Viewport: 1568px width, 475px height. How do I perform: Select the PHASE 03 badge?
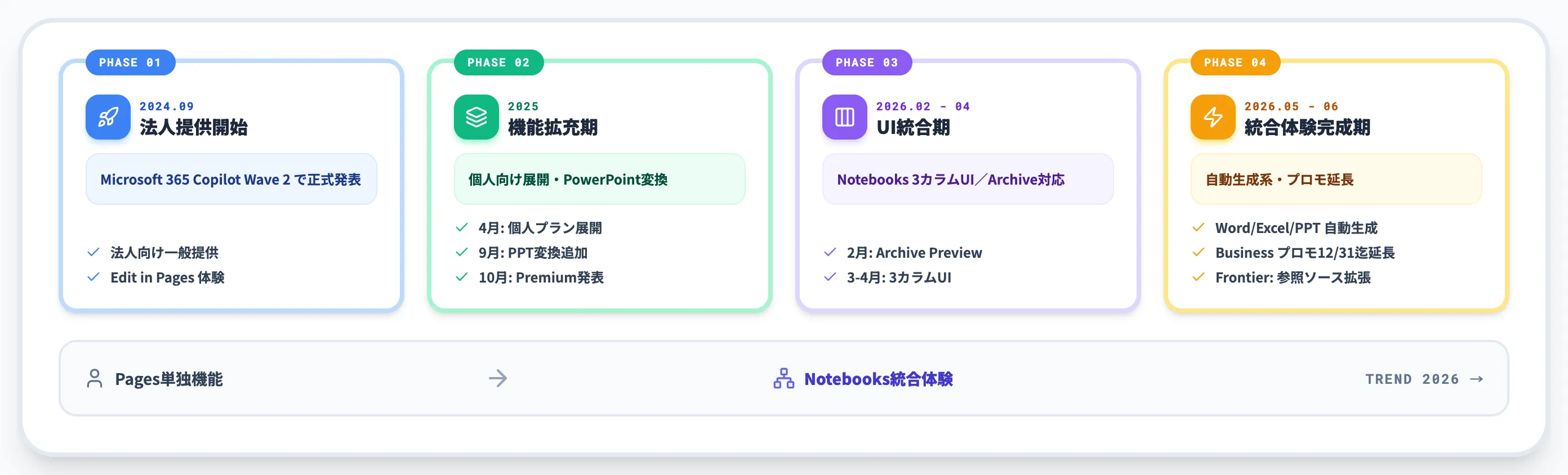pyautogui.click(x=867, y=62)
